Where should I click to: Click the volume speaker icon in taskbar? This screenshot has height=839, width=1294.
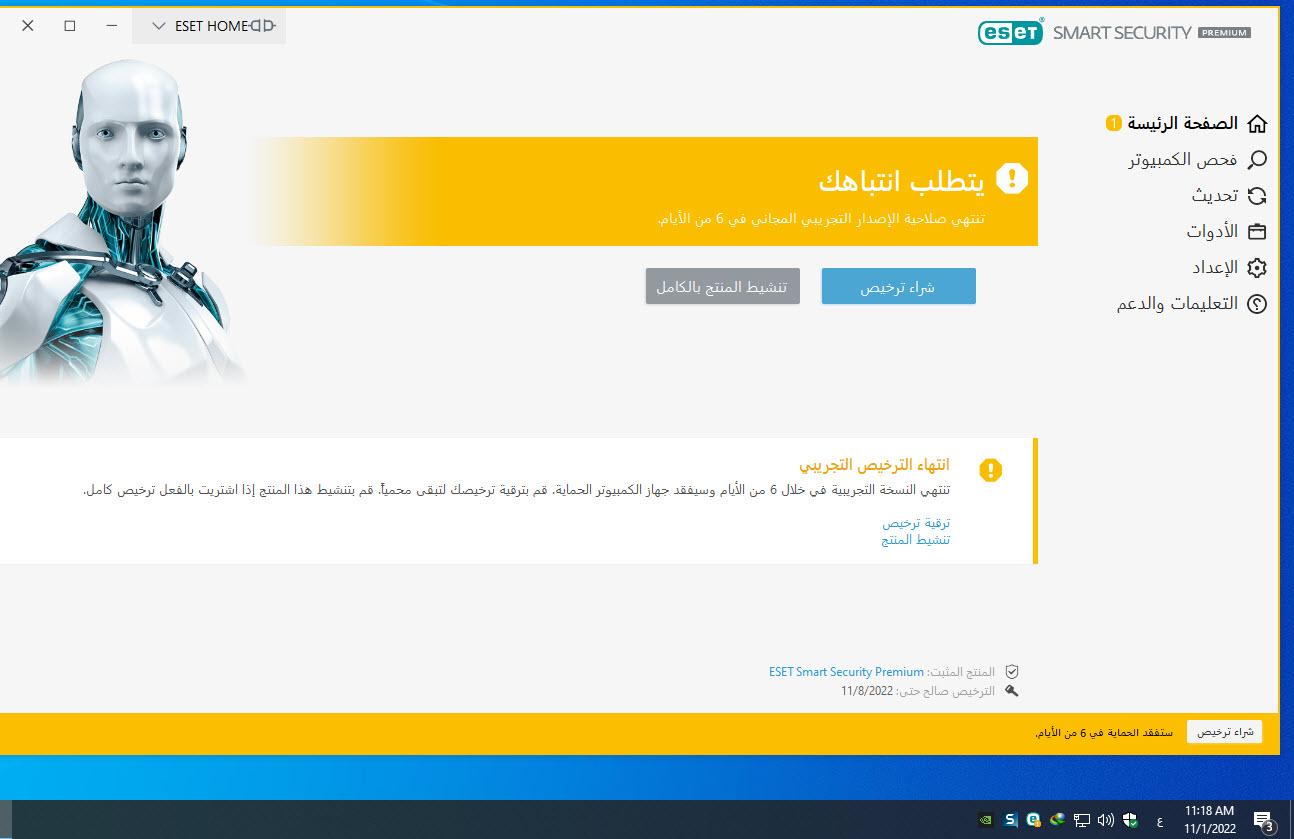[x=1106, y=820]
